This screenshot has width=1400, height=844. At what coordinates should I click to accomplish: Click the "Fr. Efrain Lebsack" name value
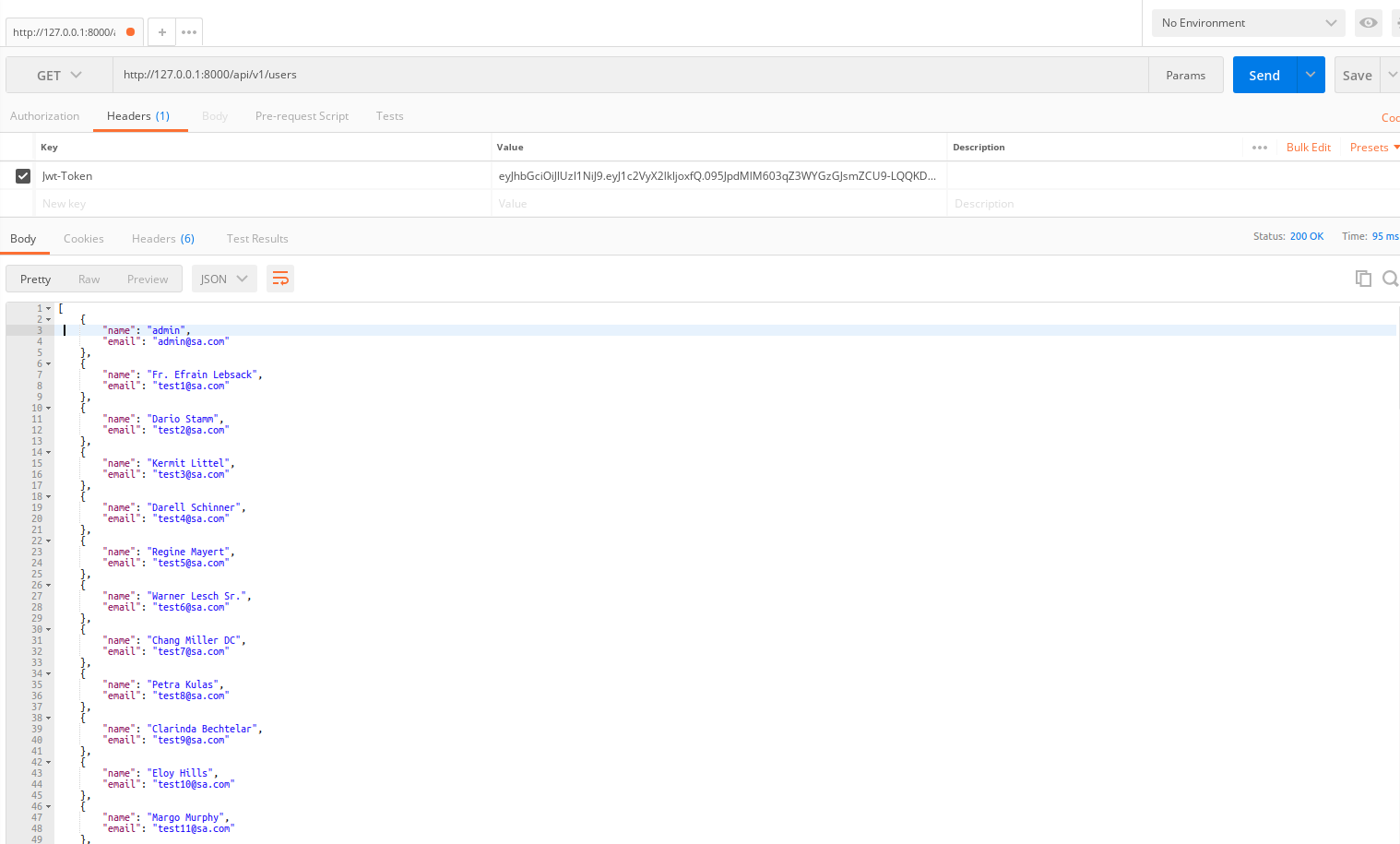pyautogui.click(x=202, y=374)
